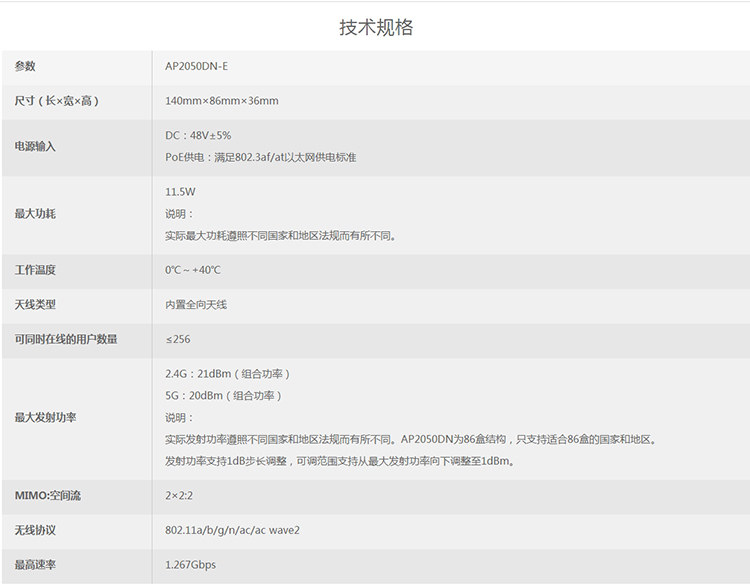The image size is (750, 587).
Task: Click the DC：48V±5% value
Action: tap(198, 135)
